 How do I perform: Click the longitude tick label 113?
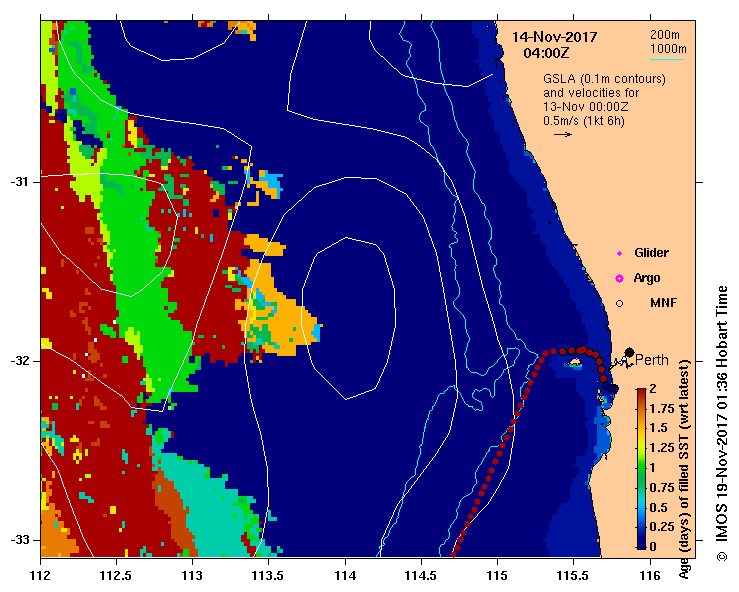192,576
